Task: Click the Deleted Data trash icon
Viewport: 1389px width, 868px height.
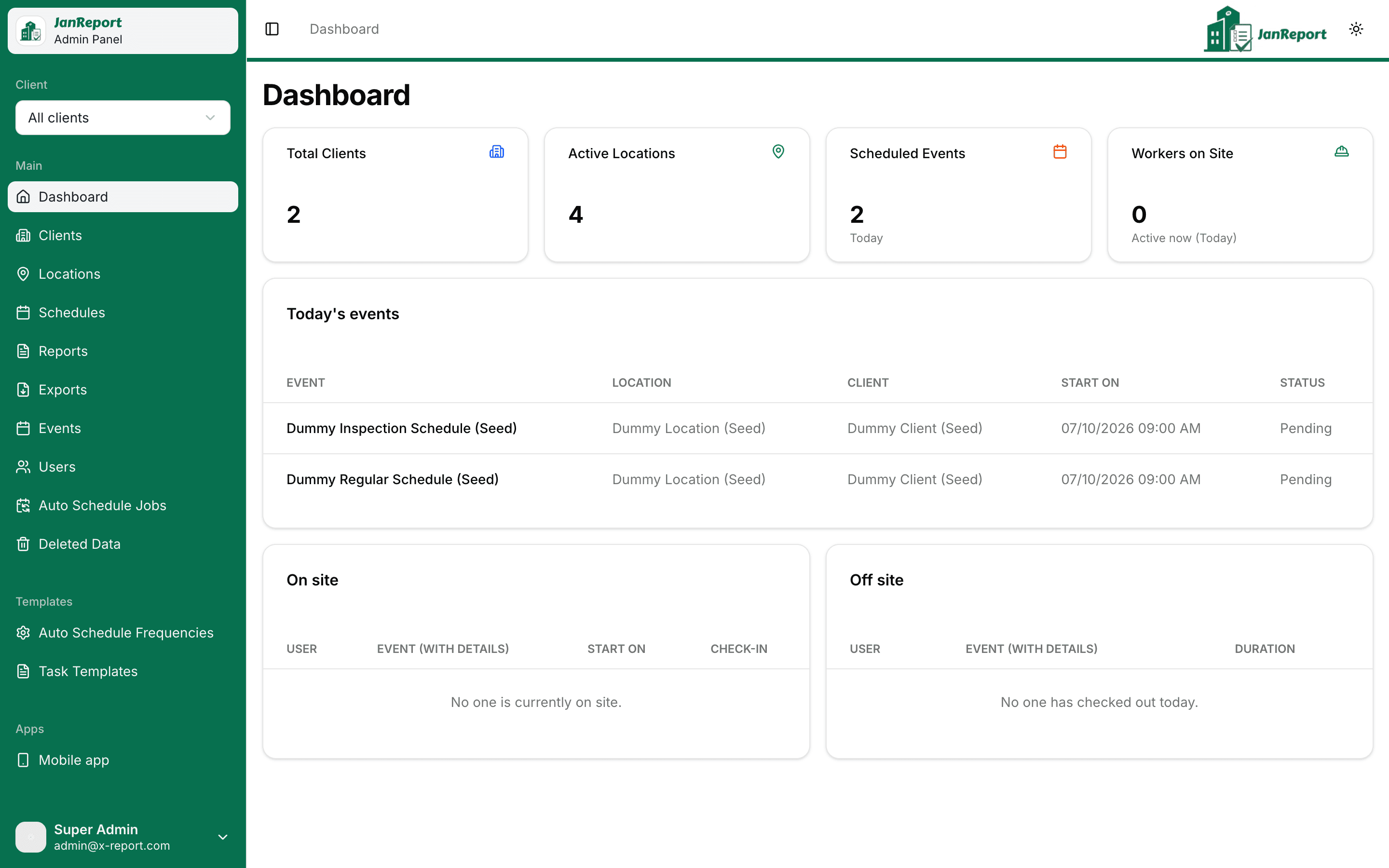Action: [x=23, y=543]
